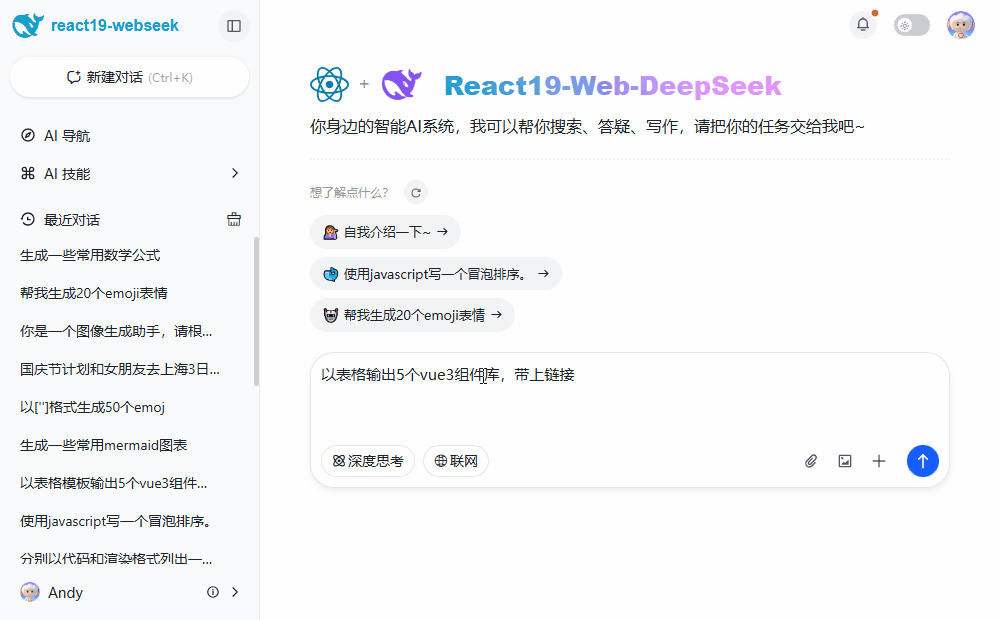This screenshot has width=1000, height=620.
Task: Open chat 分别以代码和渲染格式列出
Action: (116, 559)
